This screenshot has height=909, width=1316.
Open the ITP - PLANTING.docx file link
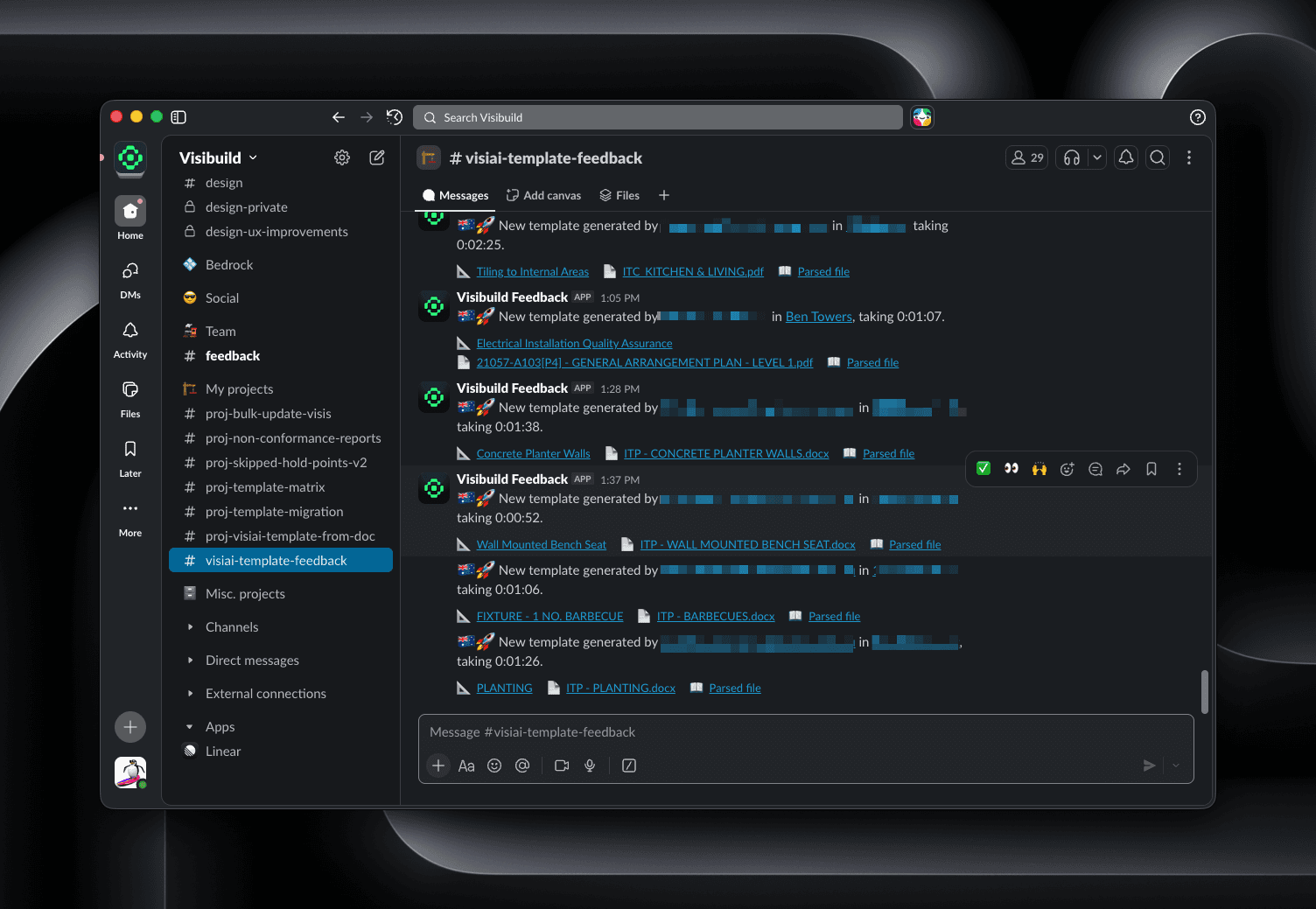[x=621, y=688]
